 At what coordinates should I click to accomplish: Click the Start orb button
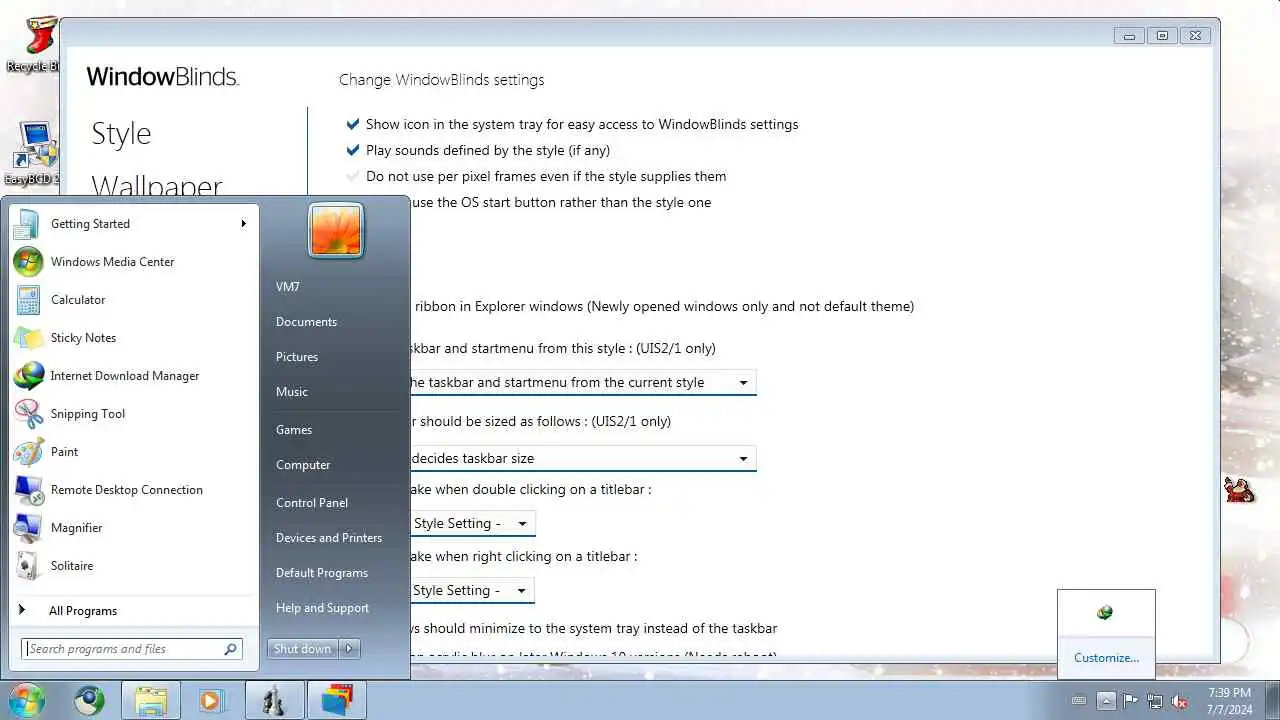click(x=27, y=700)
